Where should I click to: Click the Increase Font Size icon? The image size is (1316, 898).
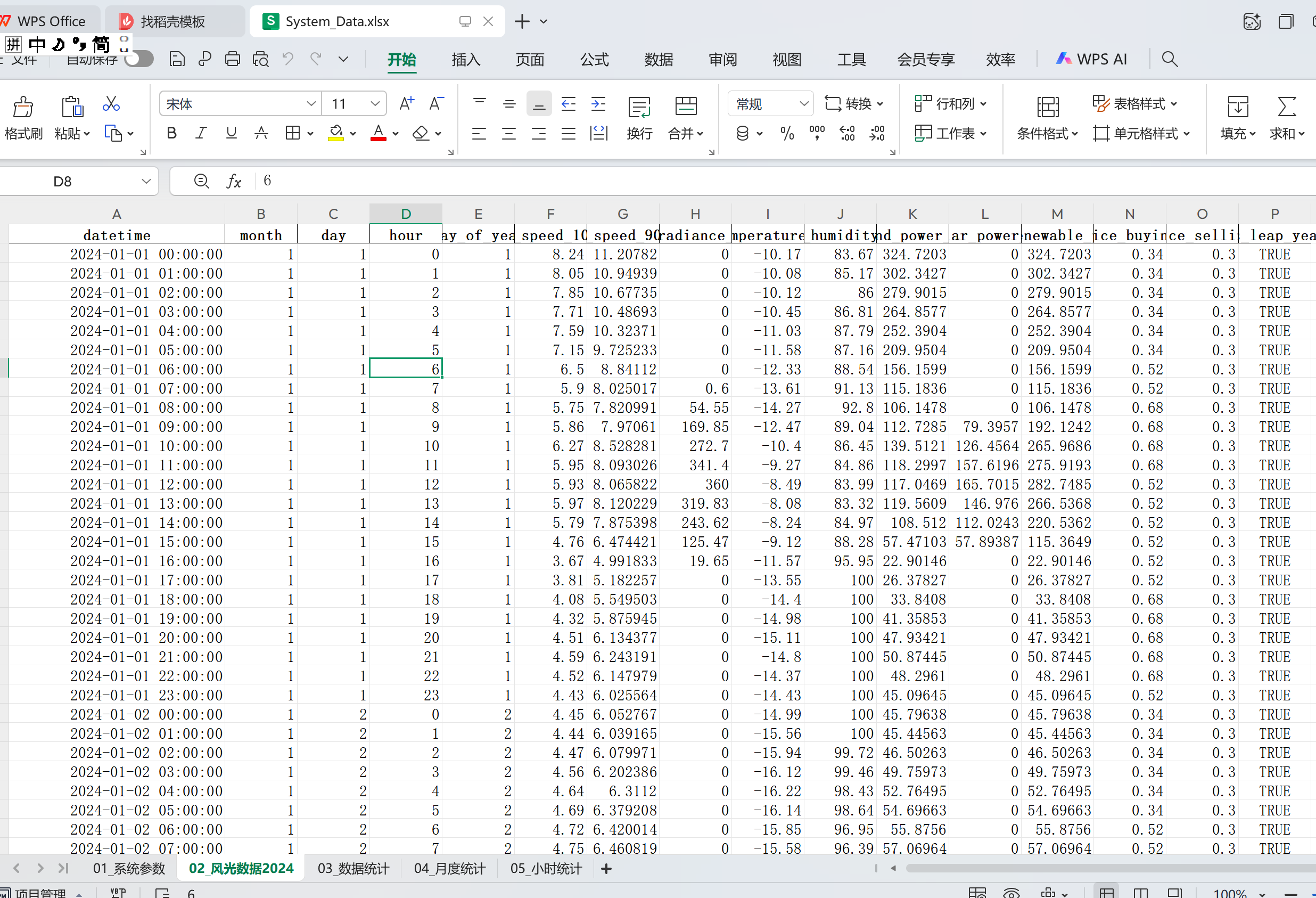(x=406, y=104)
